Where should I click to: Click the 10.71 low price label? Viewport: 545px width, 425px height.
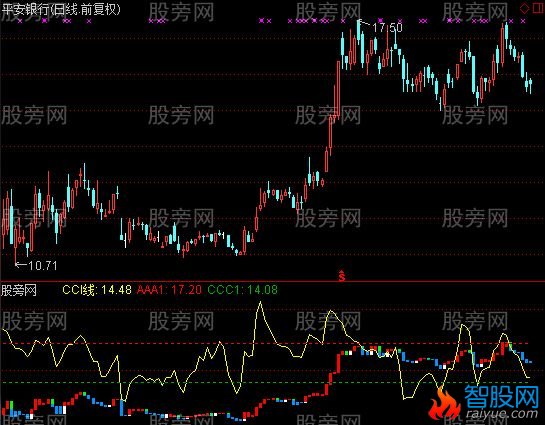tap(42, 265)
